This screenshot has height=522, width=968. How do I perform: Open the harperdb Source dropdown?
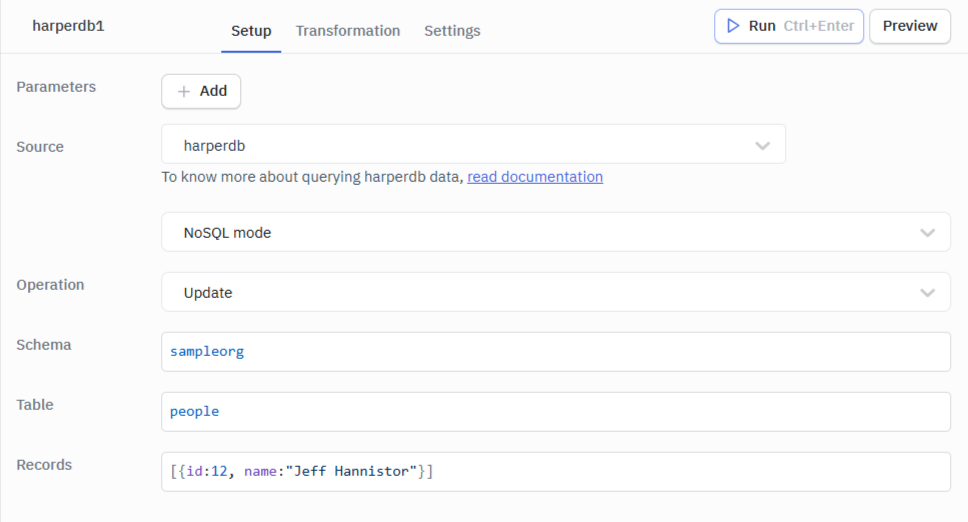(474, 144)
